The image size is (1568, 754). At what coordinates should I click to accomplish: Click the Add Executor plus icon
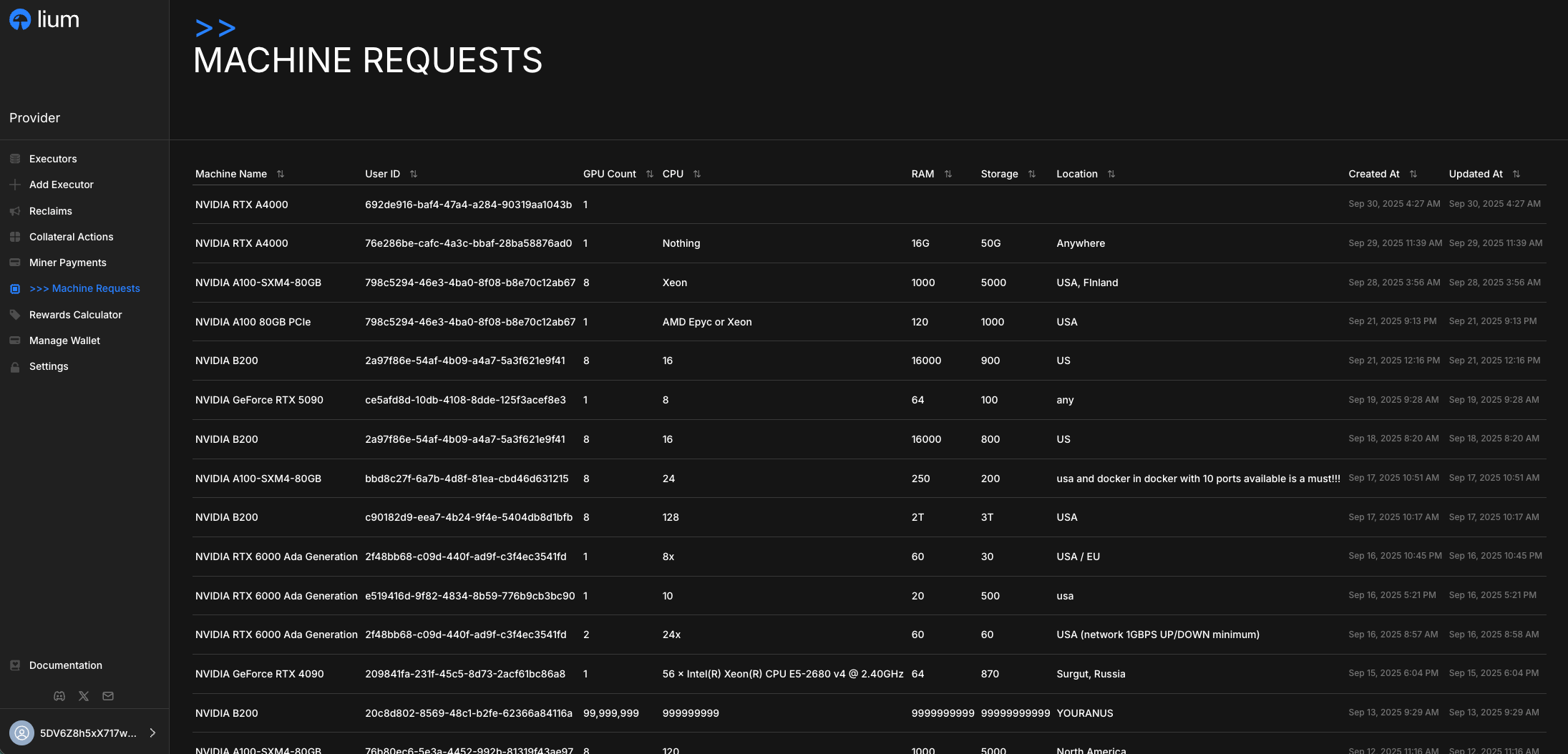click(15, 185)
